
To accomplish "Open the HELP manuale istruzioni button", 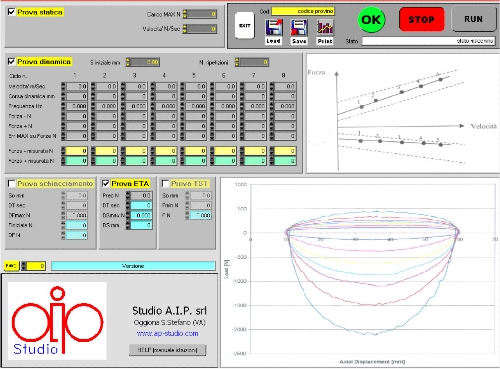I will pos(167,350).
